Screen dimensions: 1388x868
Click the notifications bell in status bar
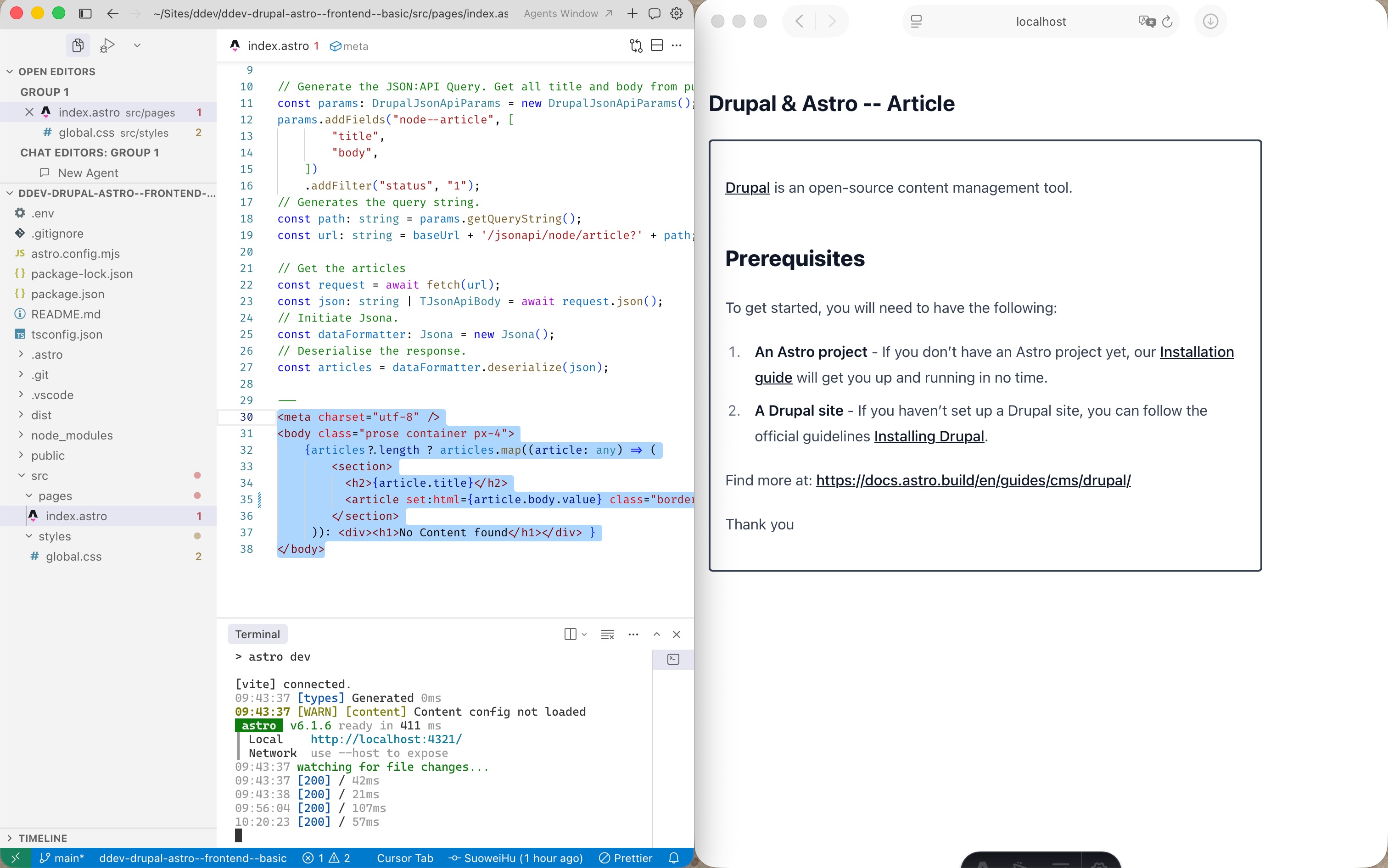[674, 857]
